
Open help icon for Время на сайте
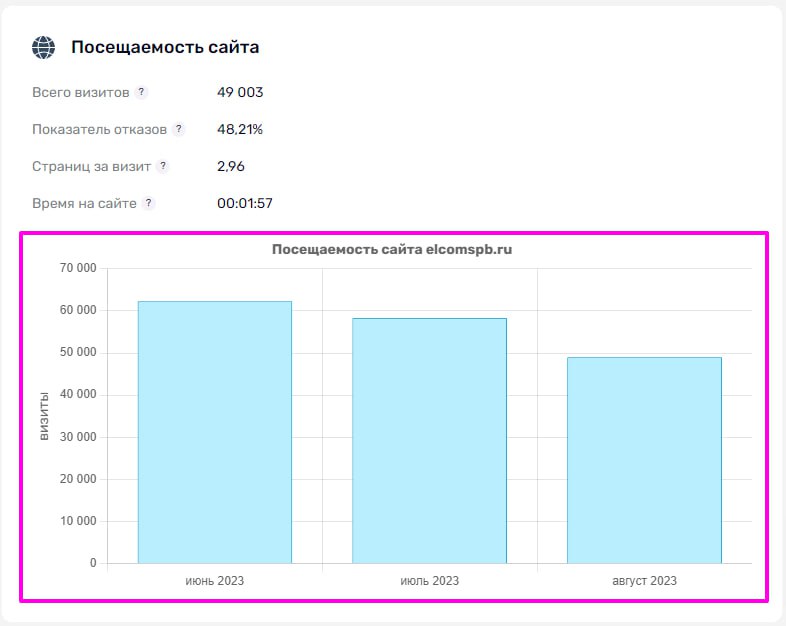click(x=148, y=203)
